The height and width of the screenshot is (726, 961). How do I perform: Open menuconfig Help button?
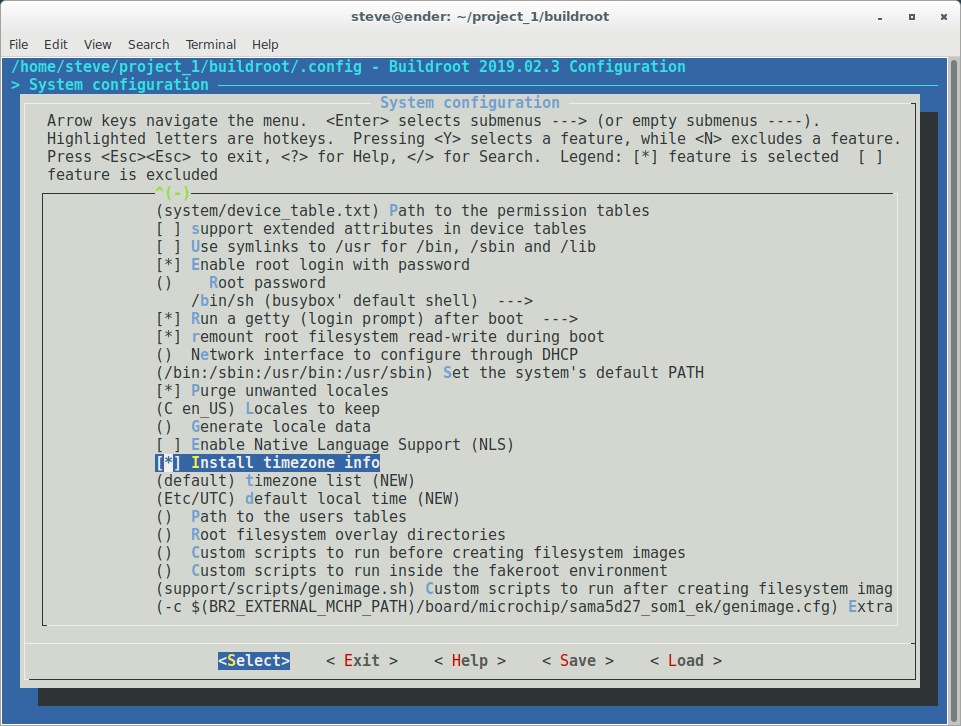tap(469, 660)
